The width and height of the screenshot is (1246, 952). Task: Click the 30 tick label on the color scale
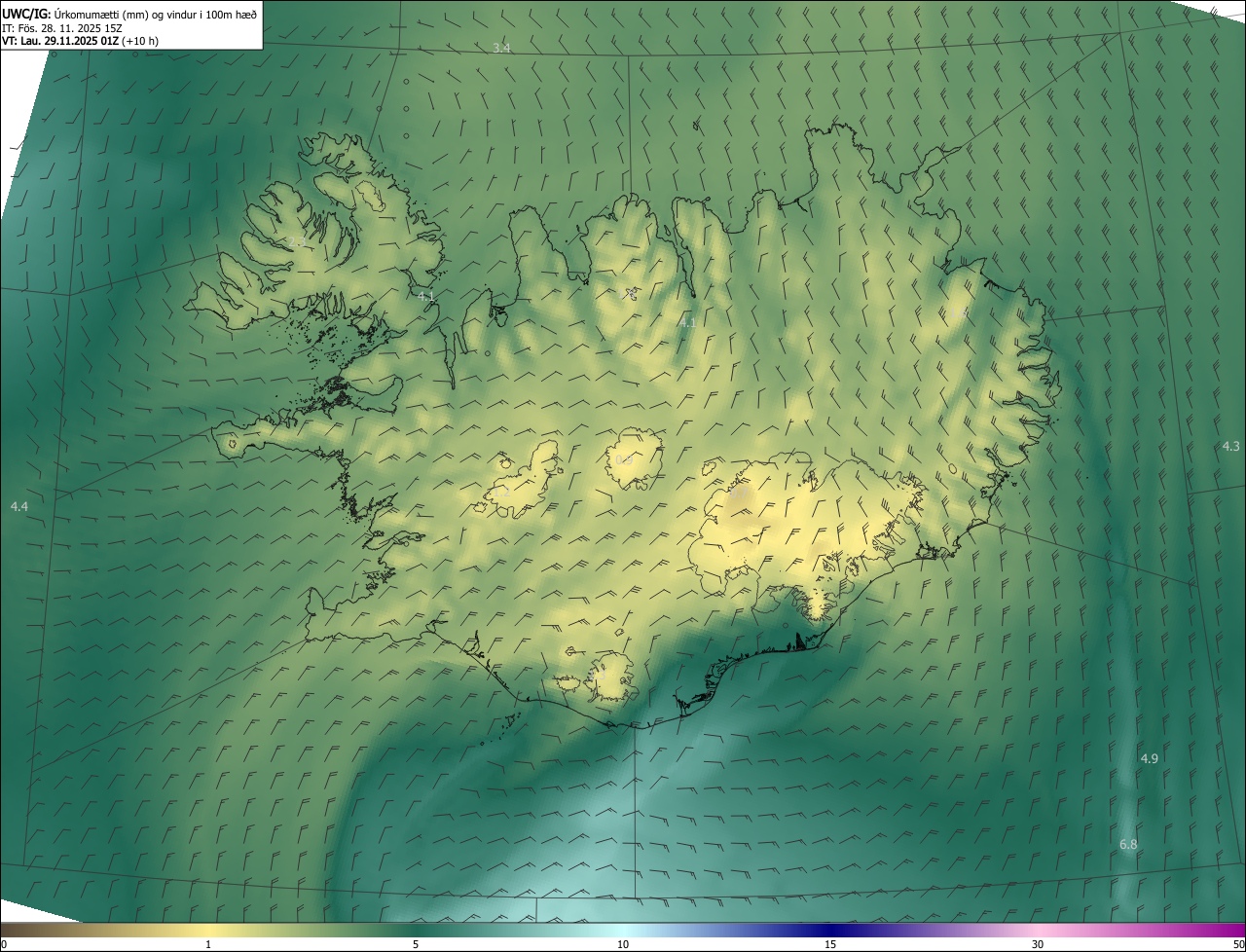(1038, 944)
